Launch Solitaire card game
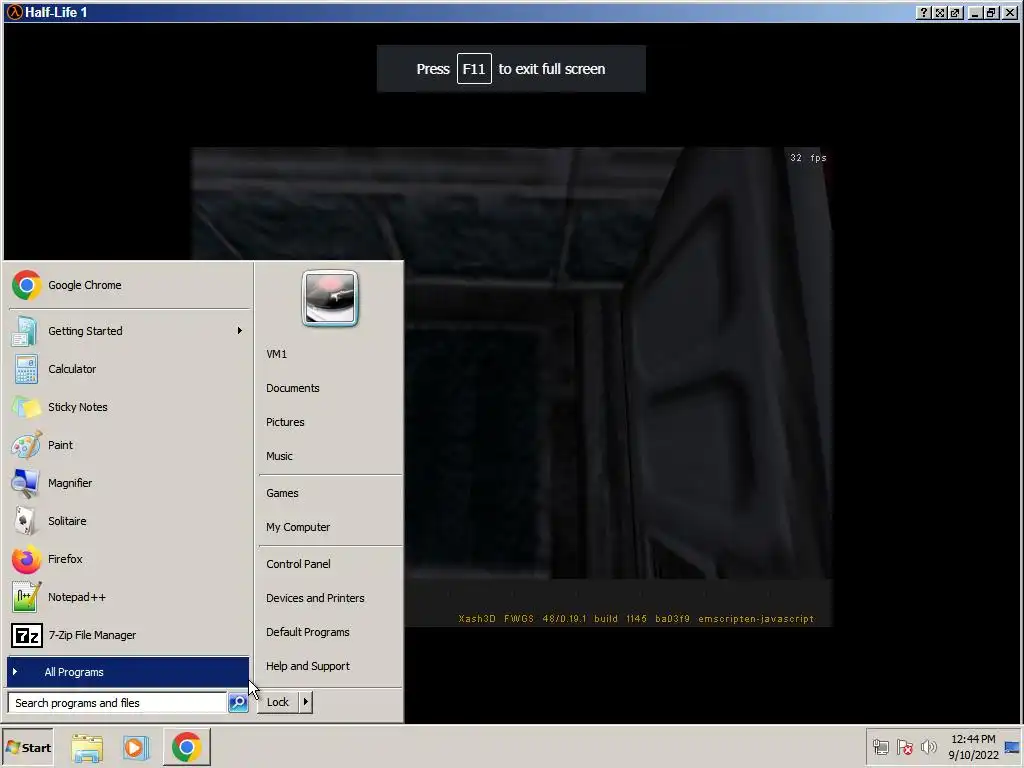Viewport: 1024px width, 768px height. 128,520
